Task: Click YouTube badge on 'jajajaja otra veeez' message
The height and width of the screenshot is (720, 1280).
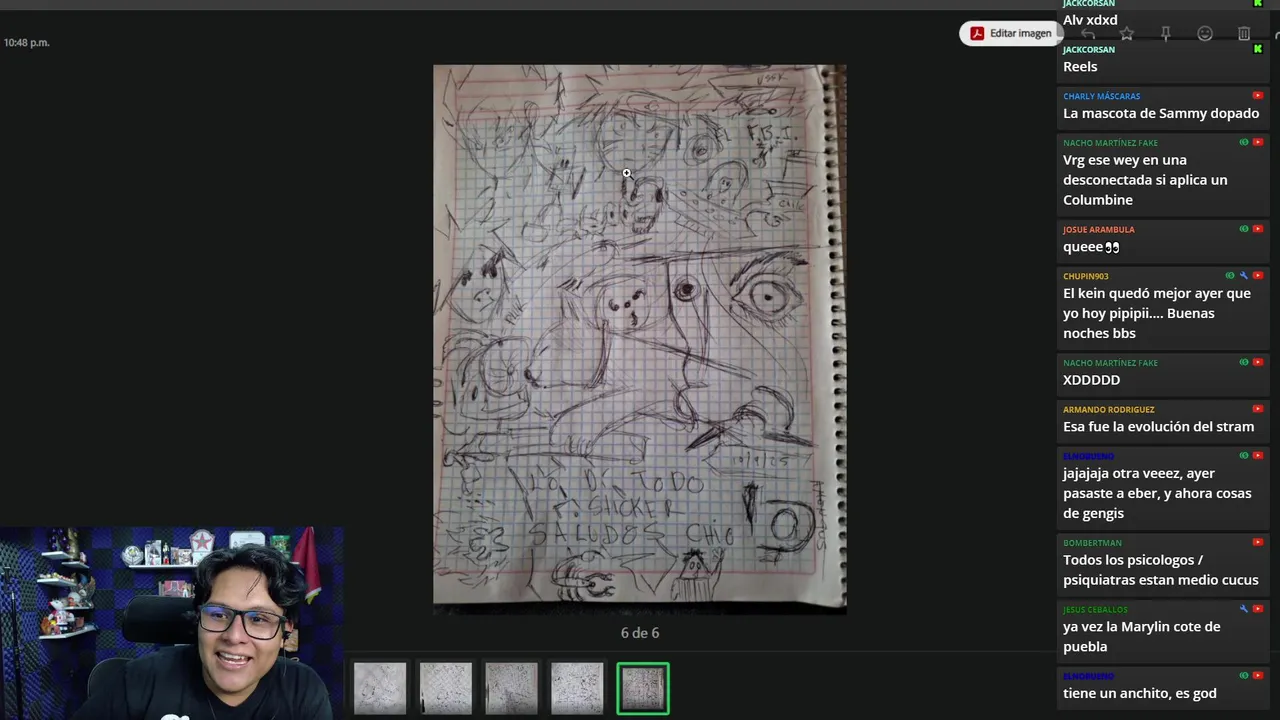Action: click(x=1258, y=456)
